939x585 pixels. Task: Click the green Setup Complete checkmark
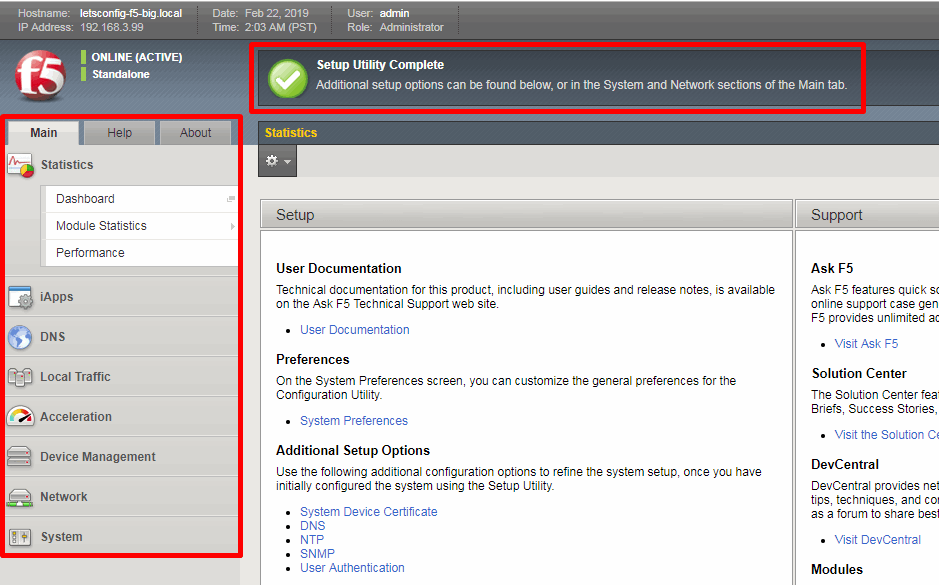click(x=288, y=78)
